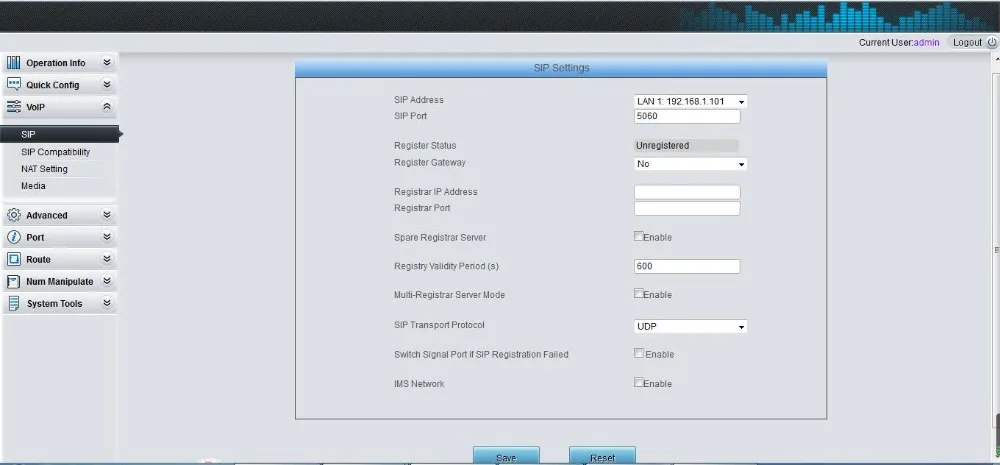This screenshot has width=1000, height=465.
Task: Click the Unregistered status field
Action: point(686,145)
